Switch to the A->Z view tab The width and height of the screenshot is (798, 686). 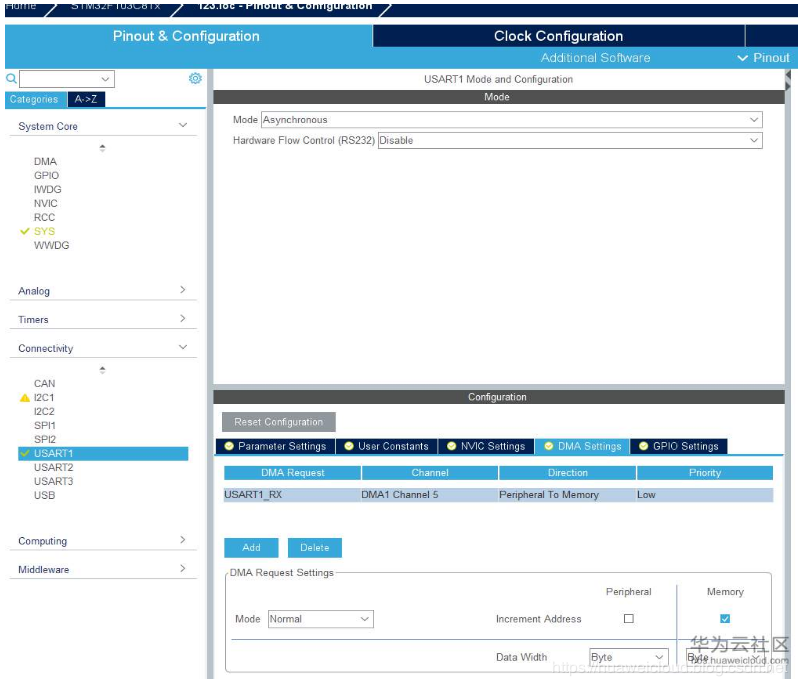click(86, 99)
